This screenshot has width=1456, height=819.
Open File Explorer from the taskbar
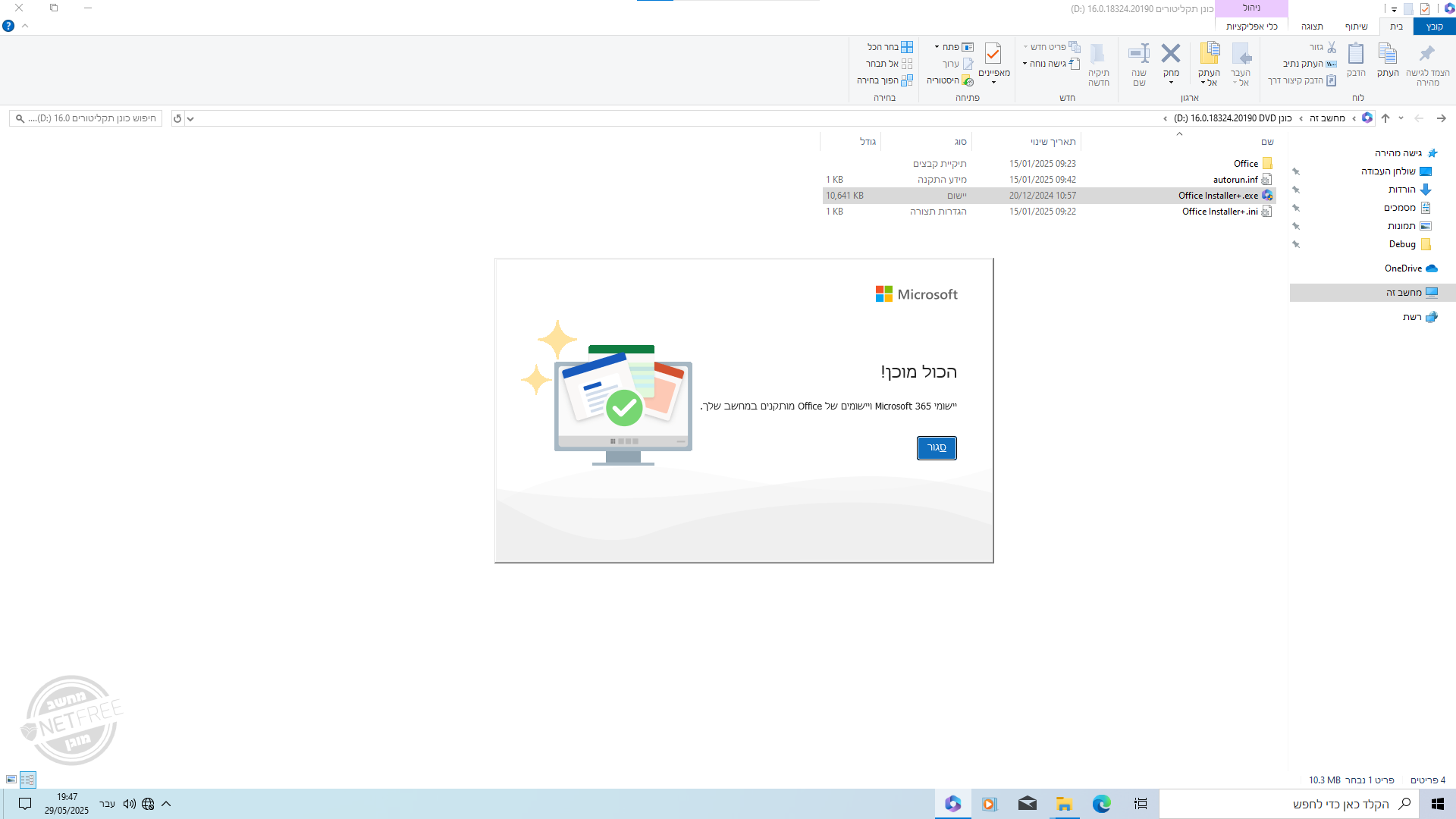1064,804
